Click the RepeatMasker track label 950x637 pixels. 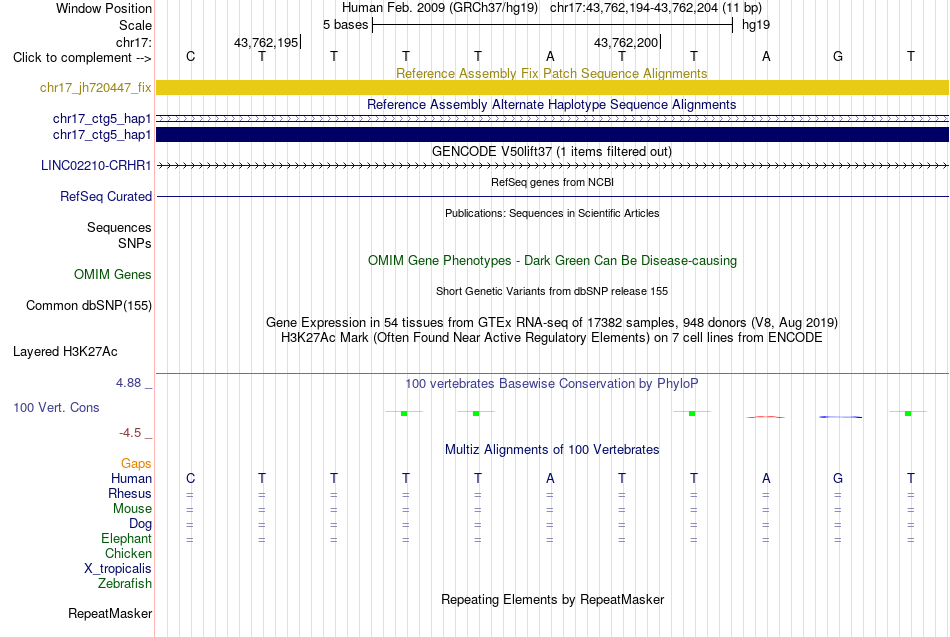pos(110,613)
